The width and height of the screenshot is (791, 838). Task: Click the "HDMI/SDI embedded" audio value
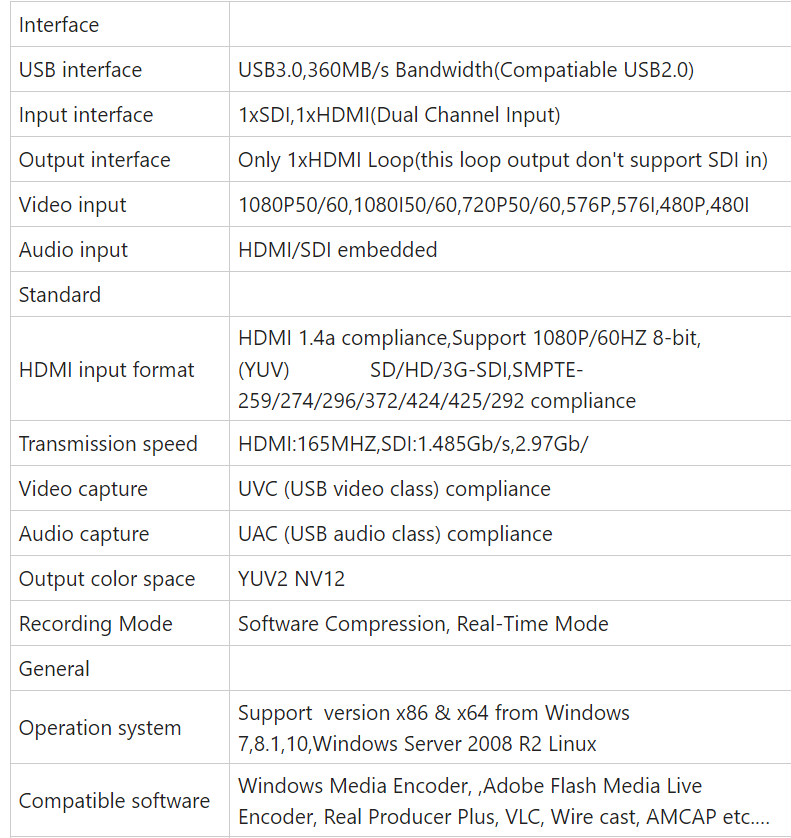(337, 250)
